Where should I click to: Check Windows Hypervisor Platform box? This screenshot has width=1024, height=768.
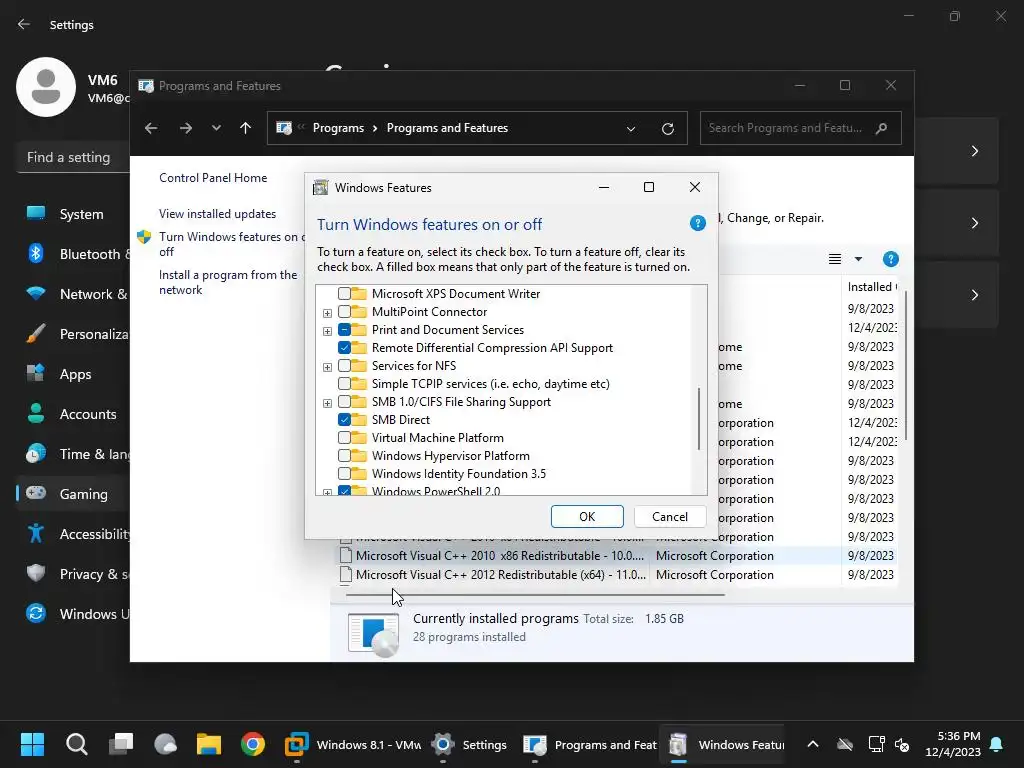point(344,455)
